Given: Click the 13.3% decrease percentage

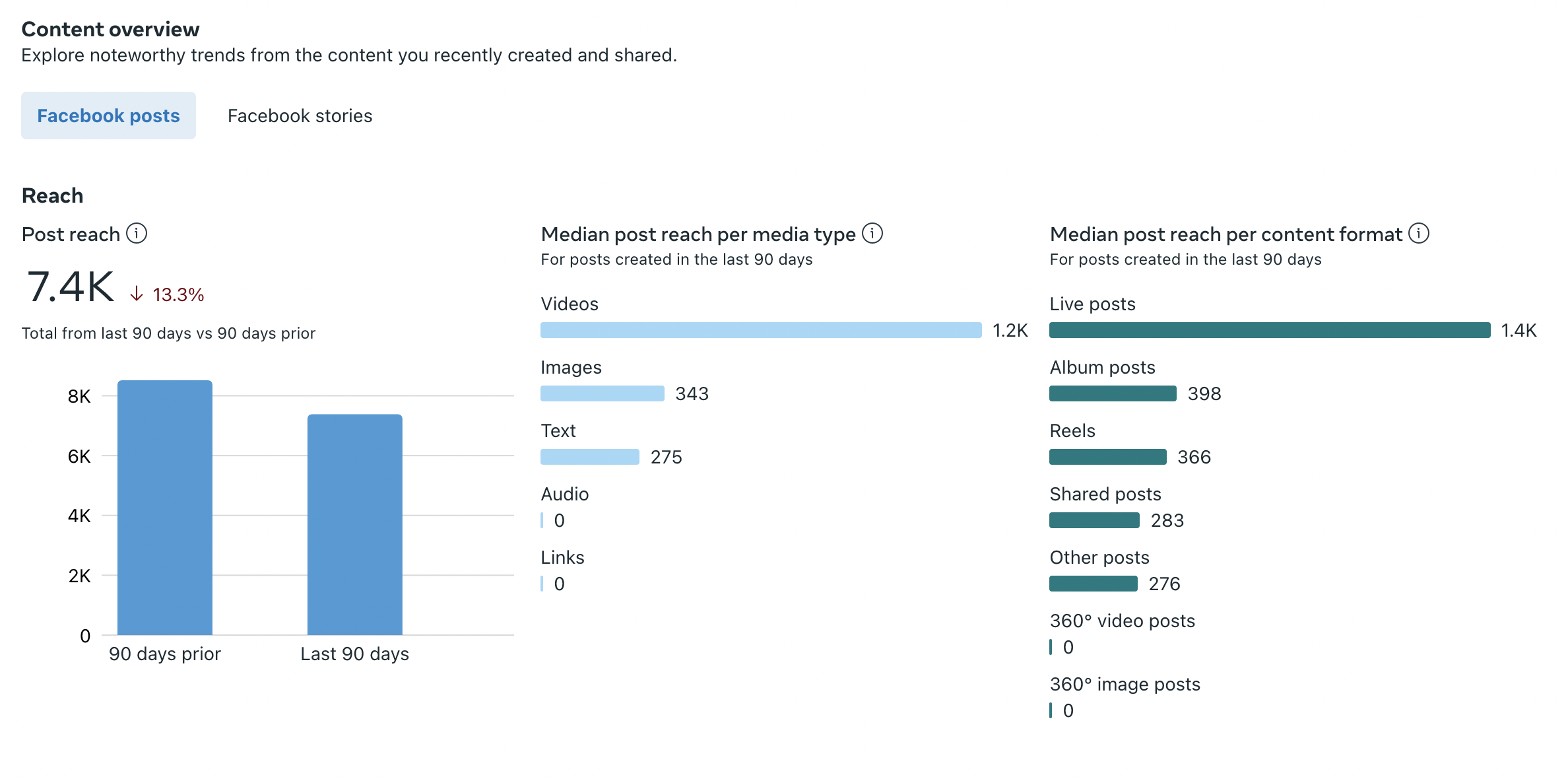Looking at the screenshot, I should point(178,294).
